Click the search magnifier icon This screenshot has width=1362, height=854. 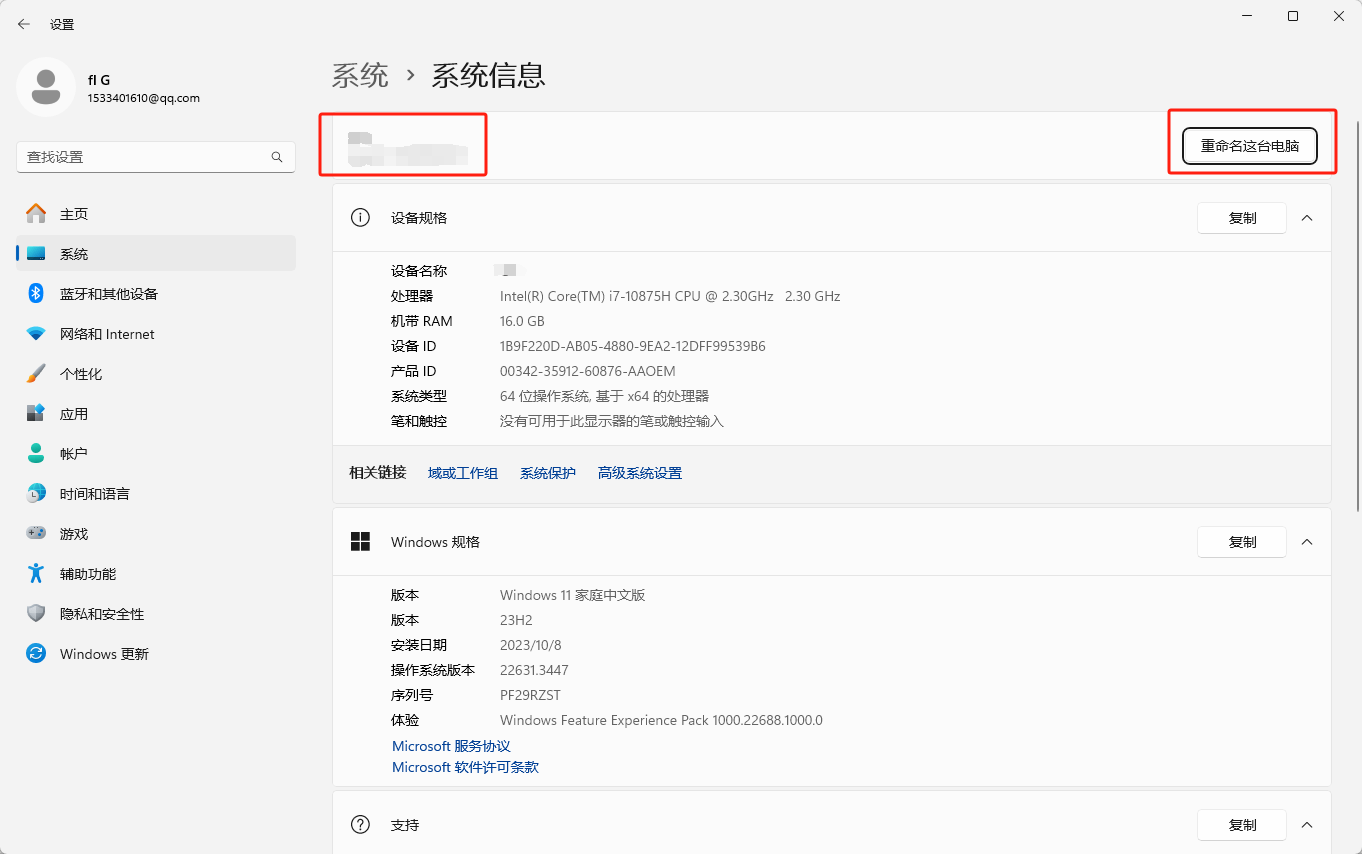pos(277,157)
